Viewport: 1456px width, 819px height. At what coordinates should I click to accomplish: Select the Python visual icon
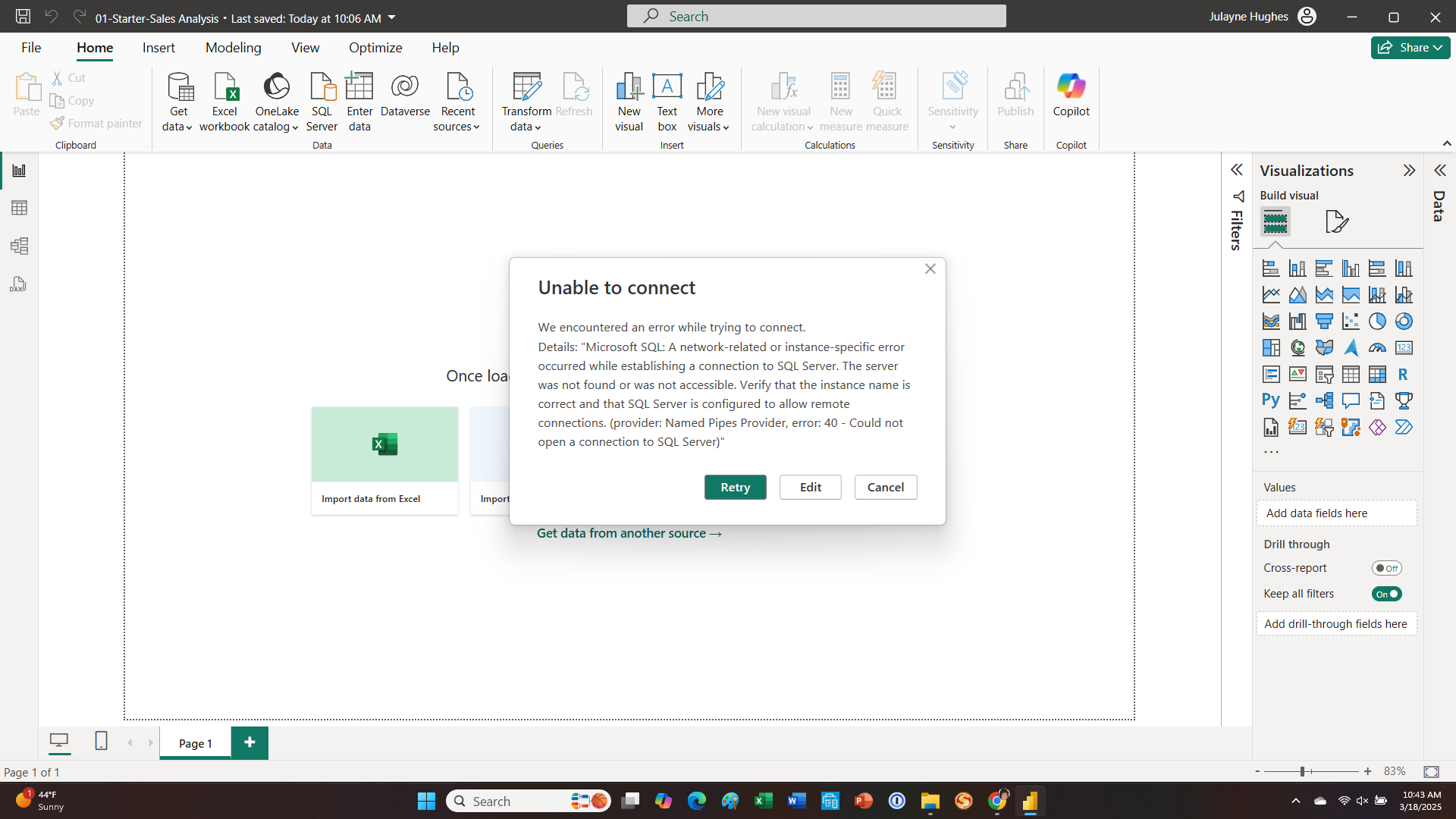[1271, 400]
